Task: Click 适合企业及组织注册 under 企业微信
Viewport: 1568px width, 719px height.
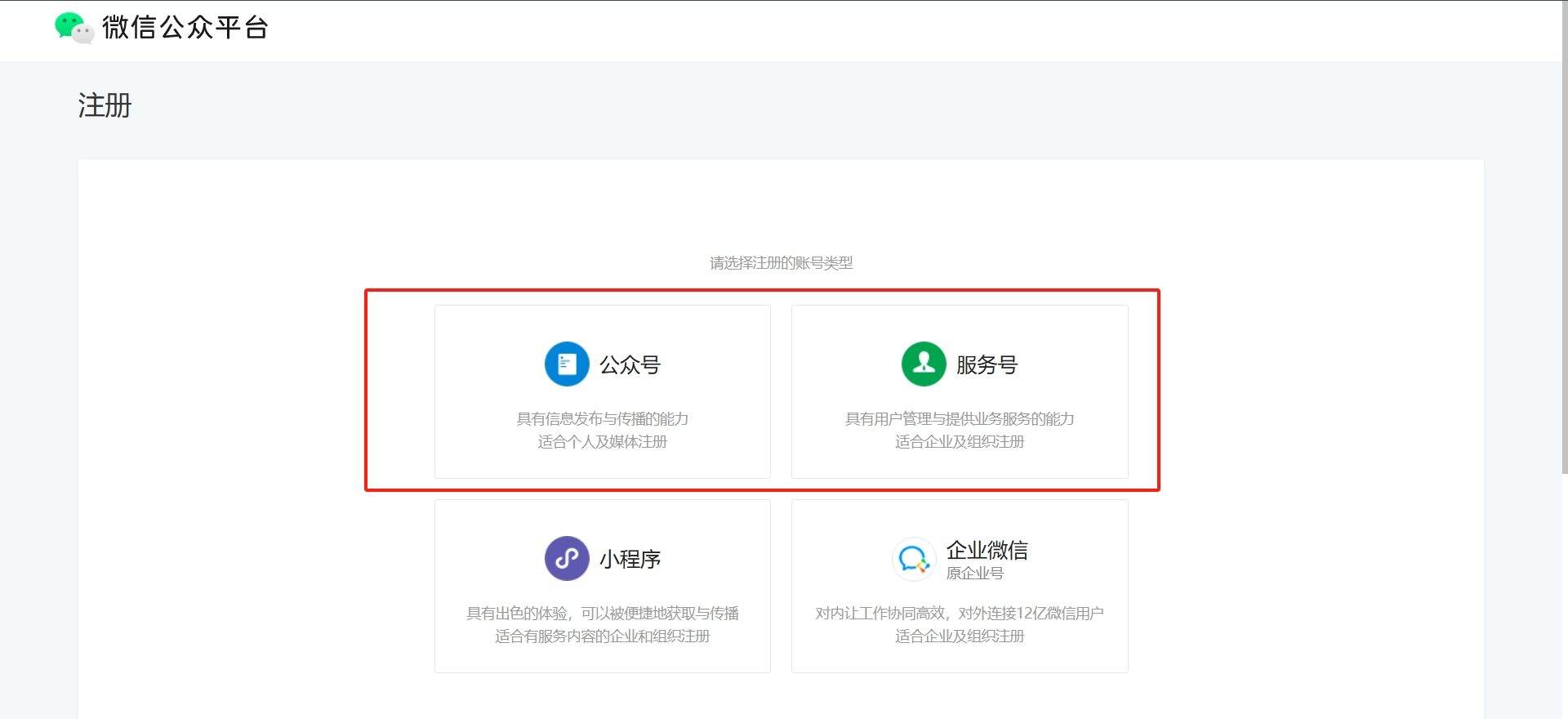Action: pyautogui.click(x=960, y=636)
